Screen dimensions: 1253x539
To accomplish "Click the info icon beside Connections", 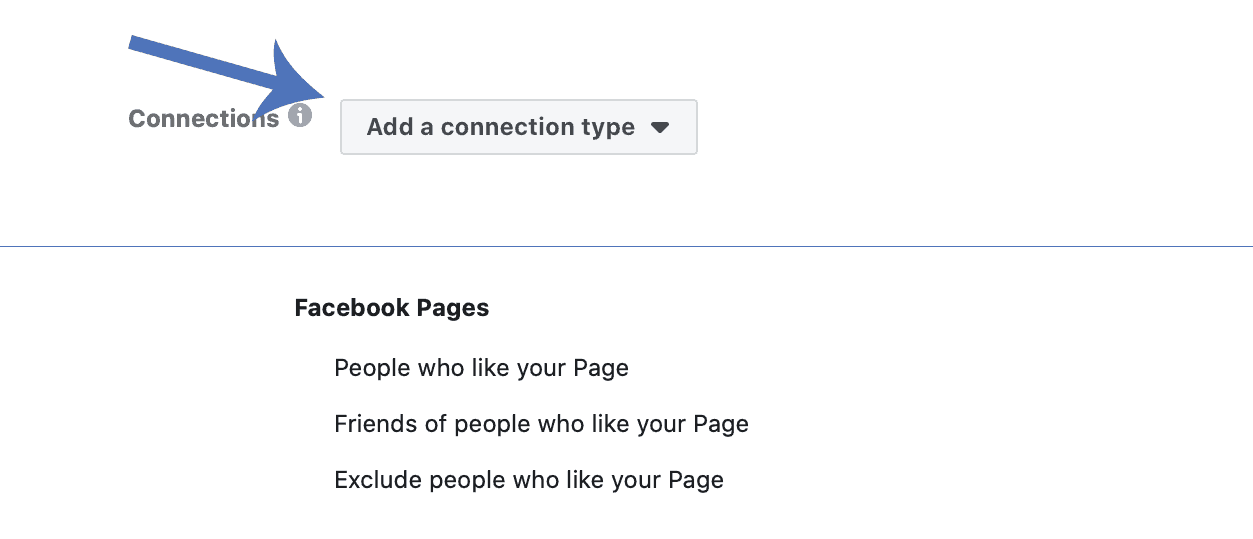I will pos(300,116).
